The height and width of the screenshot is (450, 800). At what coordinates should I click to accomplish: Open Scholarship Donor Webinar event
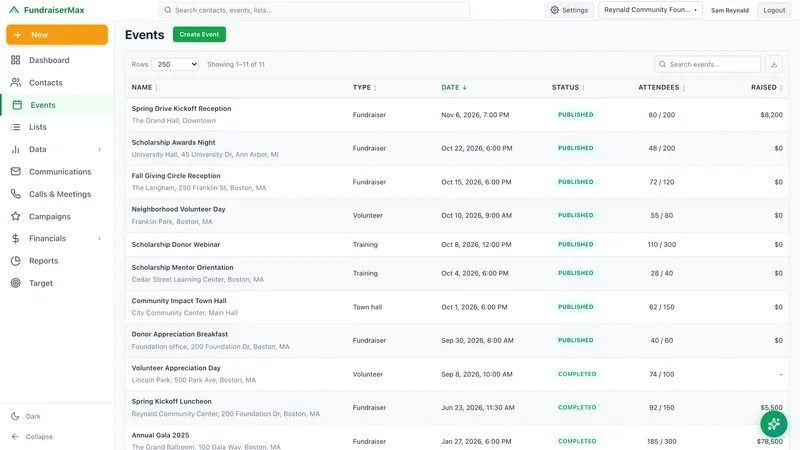[176, 244]
